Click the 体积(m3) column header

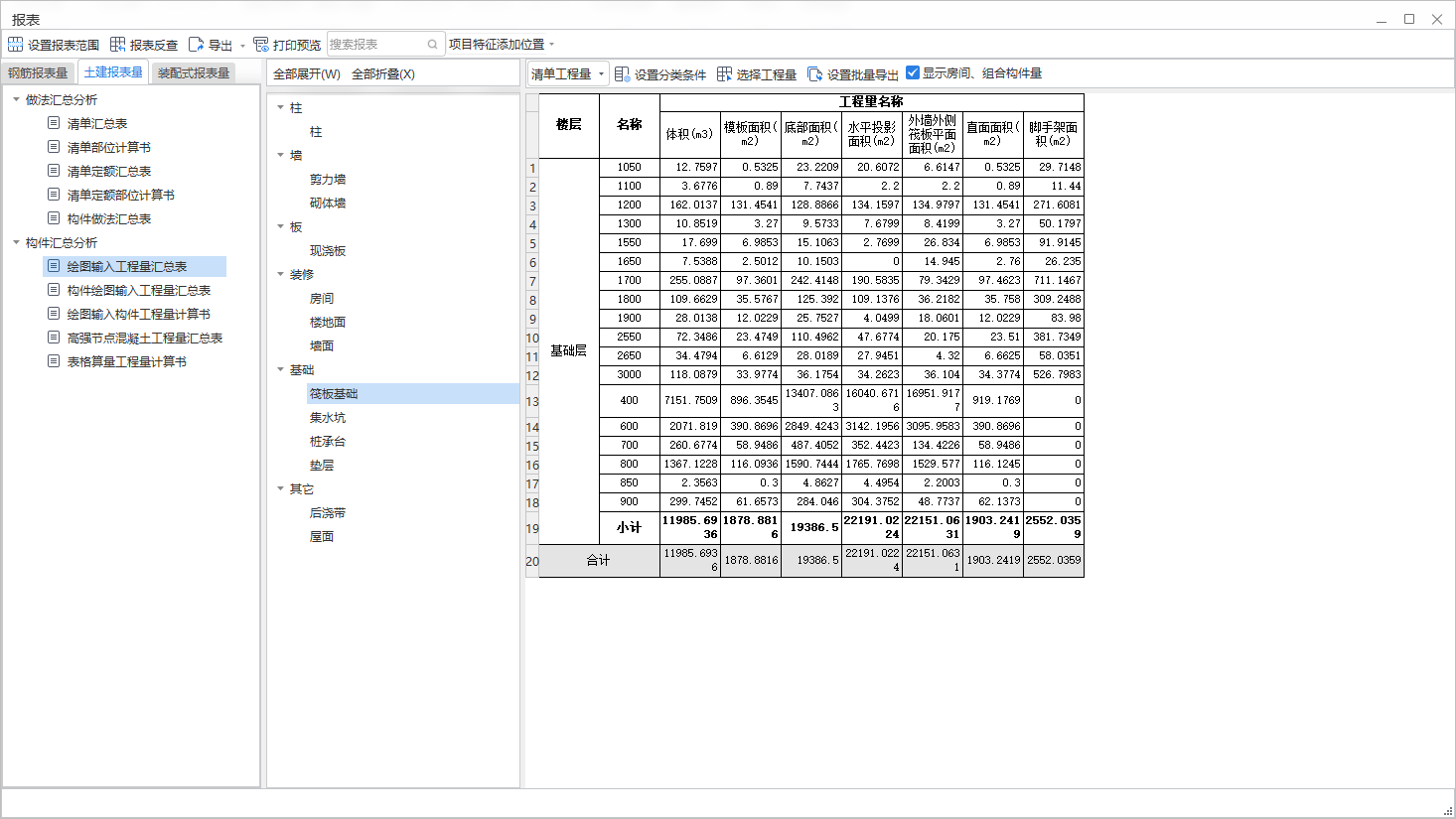coord(690,134)
